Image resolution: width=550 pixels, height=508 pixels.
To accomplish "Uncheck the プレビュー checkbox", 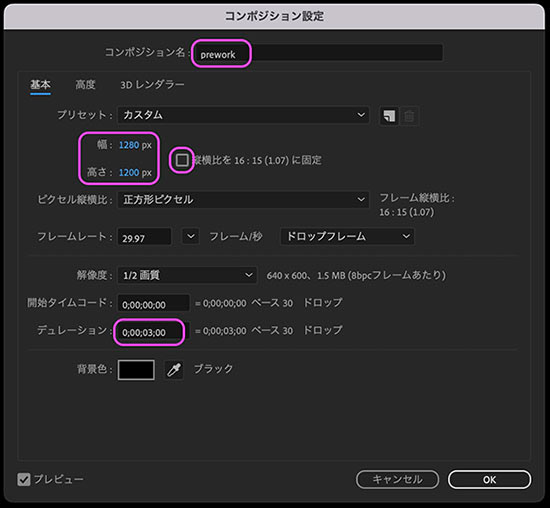I will pyautogui.click(x=24, y=479).
